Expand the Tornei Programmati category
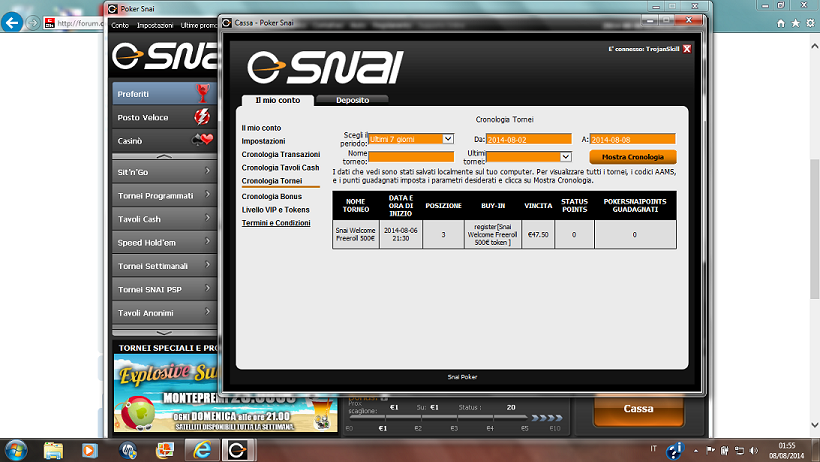Viewport: 820px width, 462px height. pos(164,195)
